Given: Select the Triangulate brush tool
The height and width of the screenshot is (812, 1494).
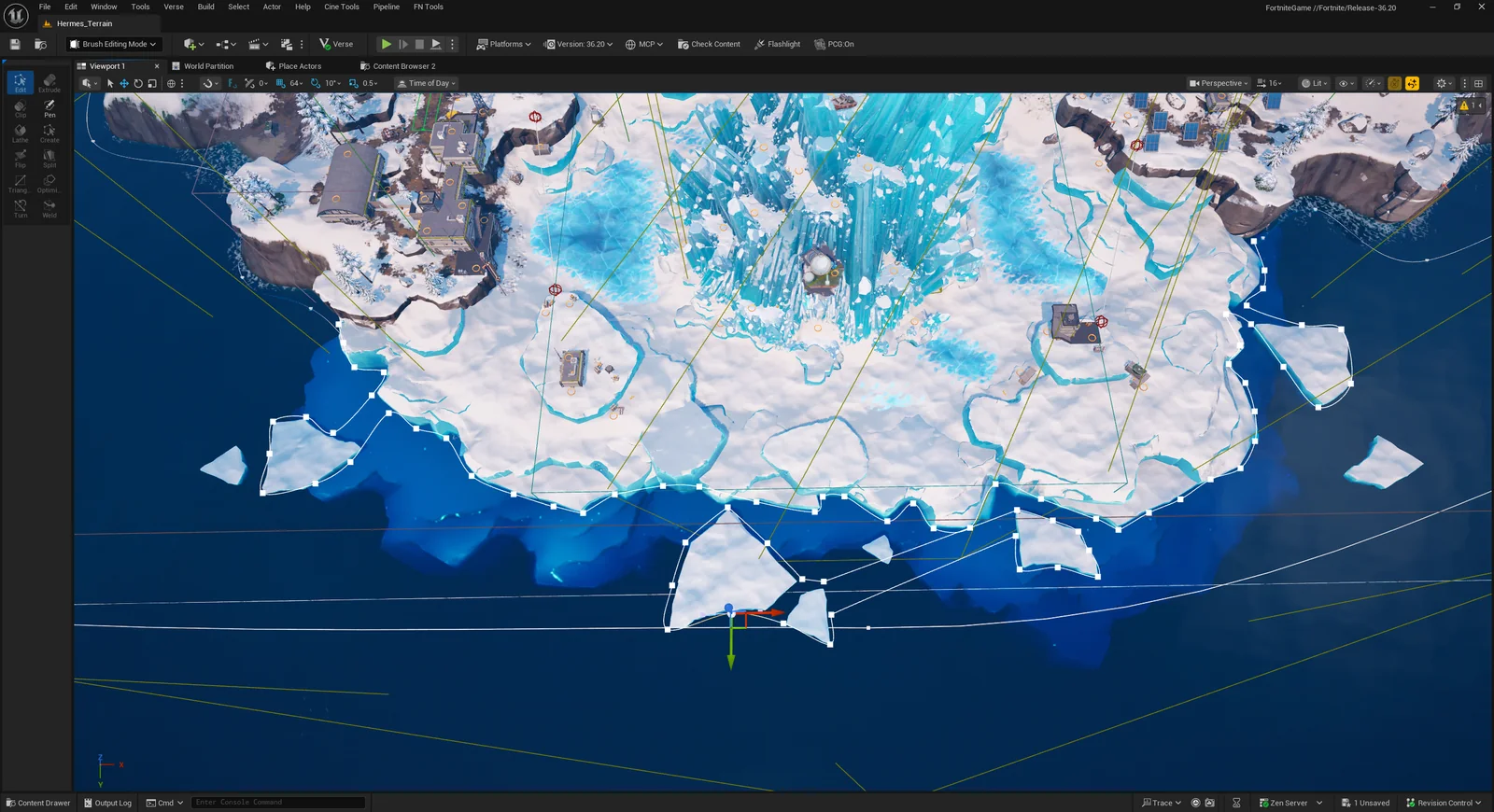Looking at the screenshot, I should (21, 184).
